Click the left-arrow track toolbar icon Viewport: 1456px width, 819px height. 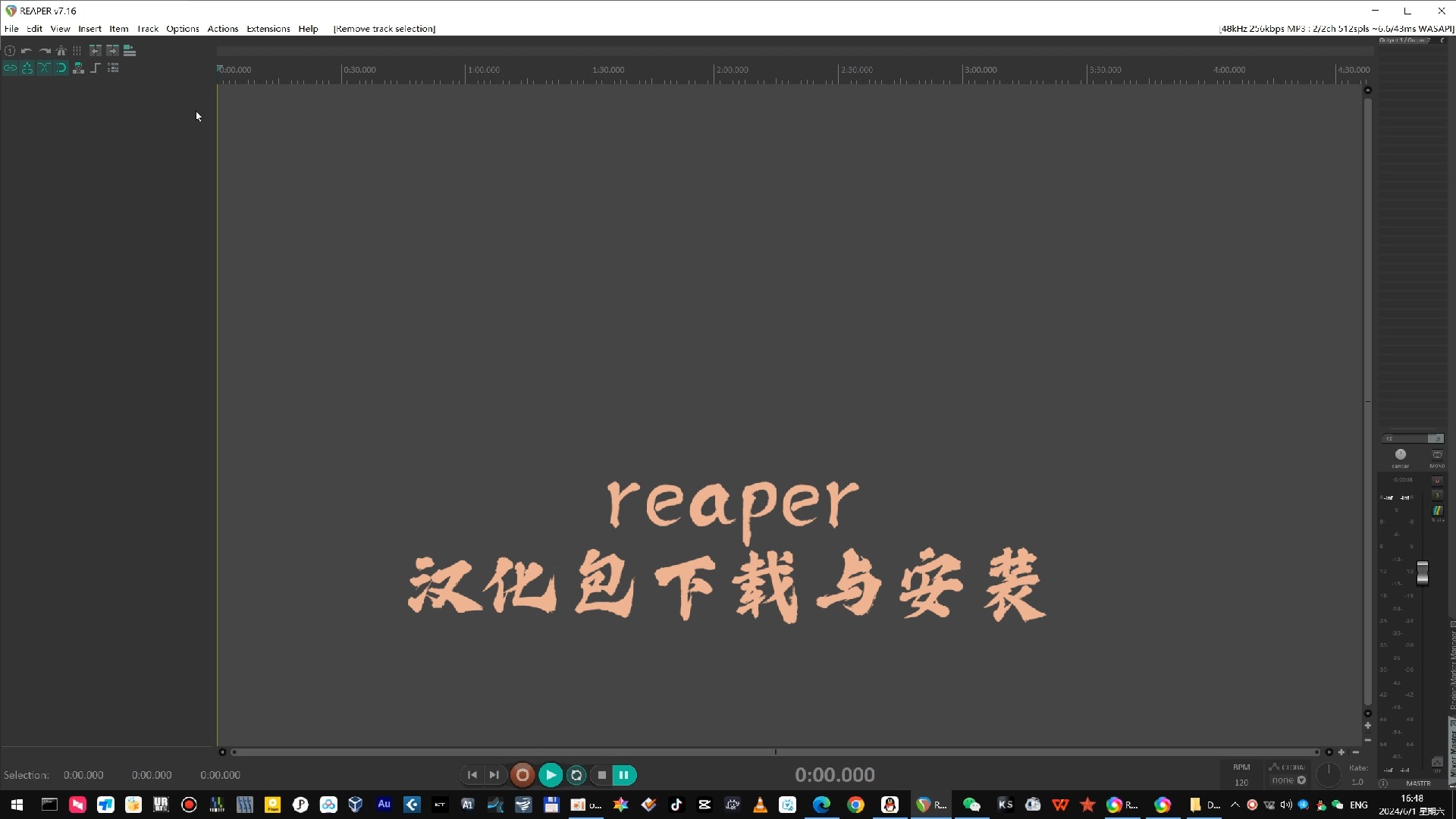click(96, 51)
